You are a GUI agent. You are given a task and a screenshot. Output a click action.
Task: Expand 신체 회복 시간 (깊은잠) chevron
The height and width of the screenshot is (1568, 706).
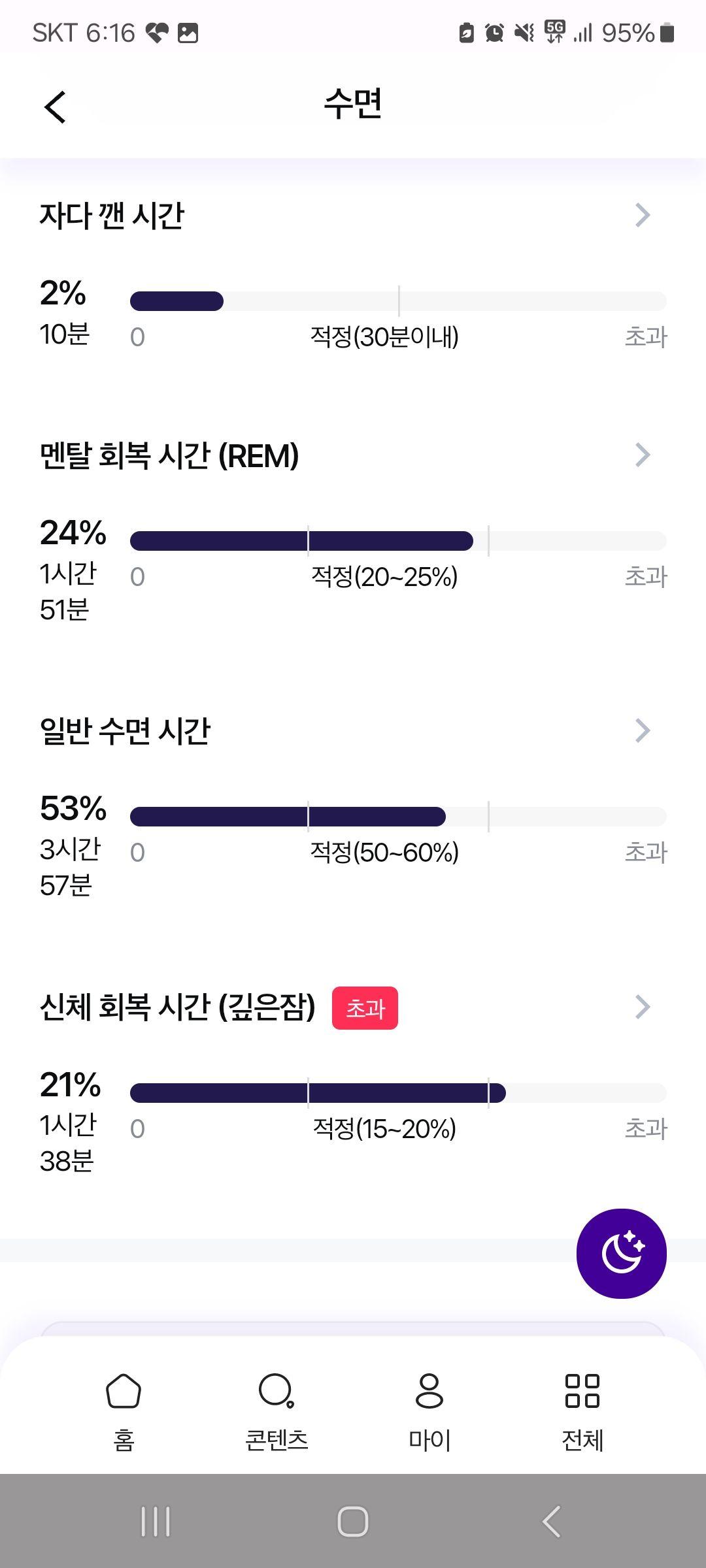[x=643, y=1007]
